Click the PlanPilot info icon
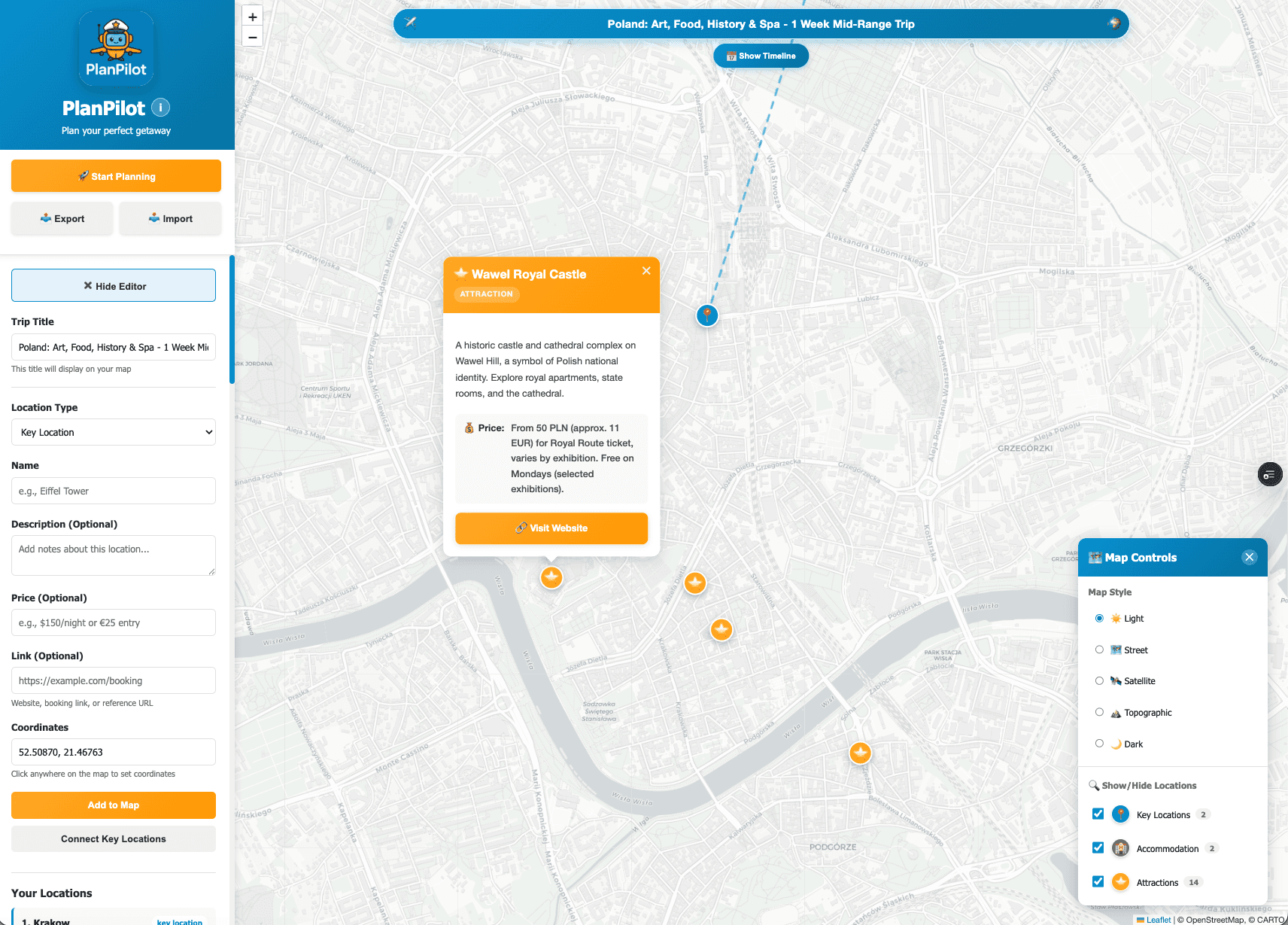The image size is (1288, 925). coord(160,108)
